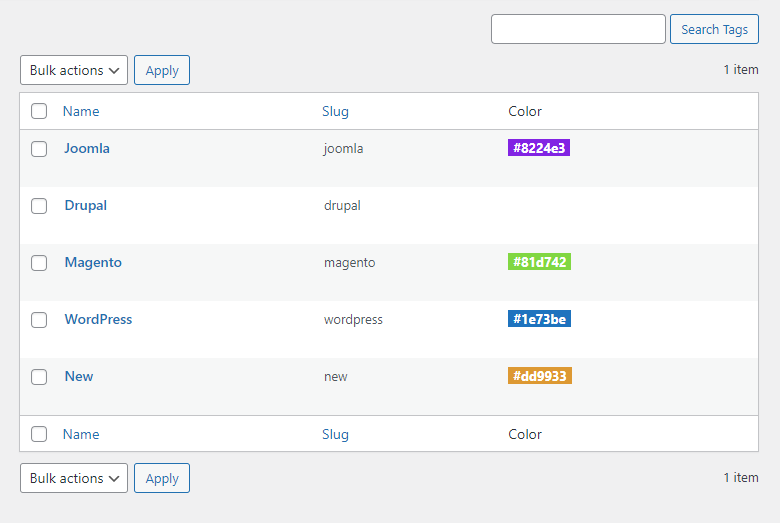780x523 pixels.
Task: Focus the tag search input field
Action: click(x=578, y=29)
